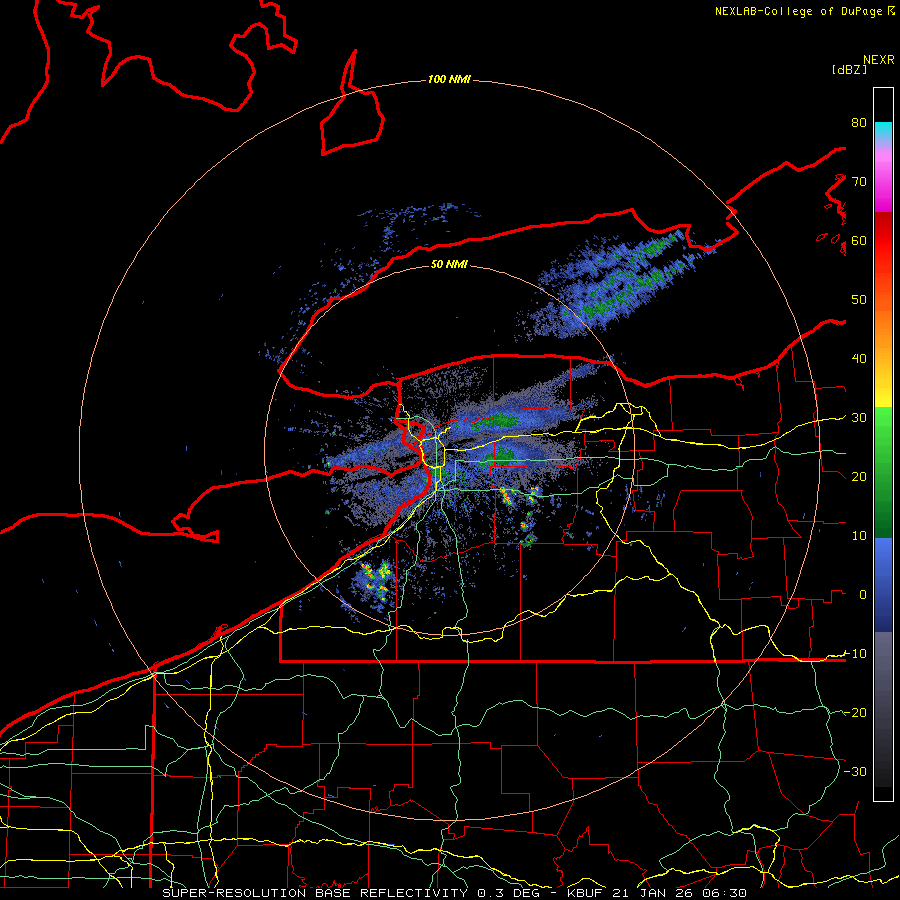Click the 10 value on the dBZ scale
Viewport: 900px width, 900px height.
point(859,536)
